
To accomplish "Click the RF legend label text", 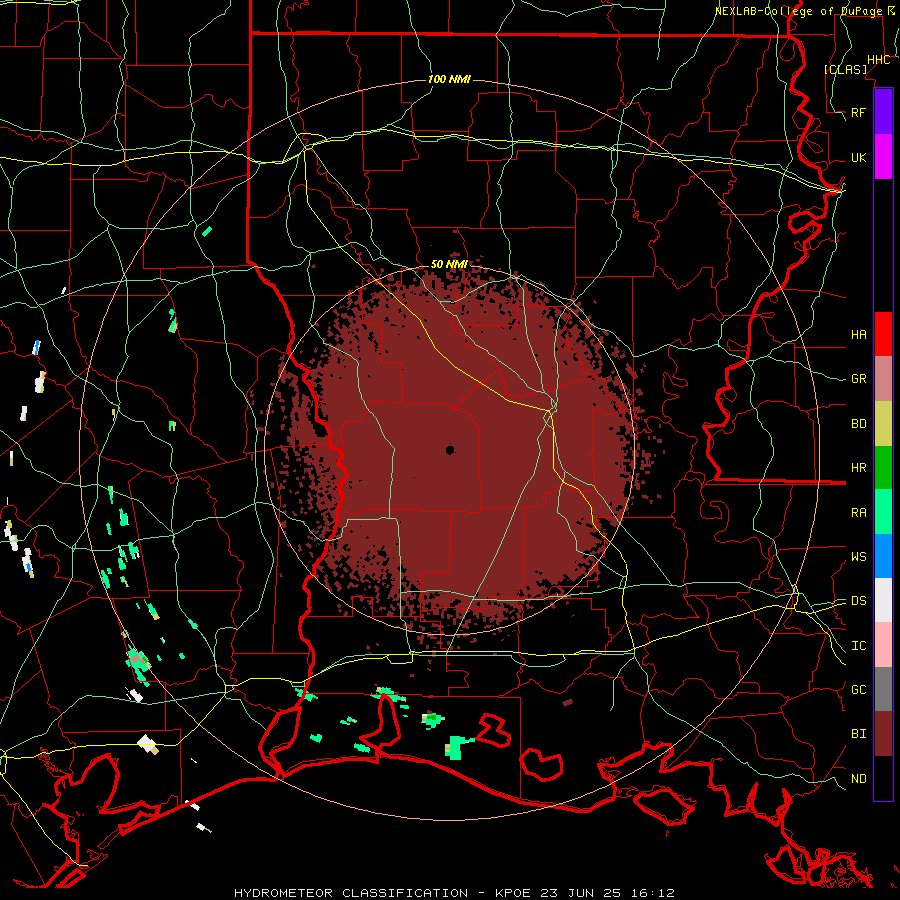I will click(x=859, y=113).
